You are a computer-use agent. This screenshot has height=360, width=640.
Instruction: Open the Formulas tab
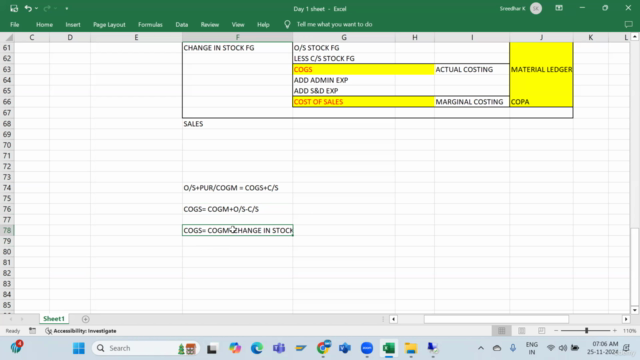point(150,24)
